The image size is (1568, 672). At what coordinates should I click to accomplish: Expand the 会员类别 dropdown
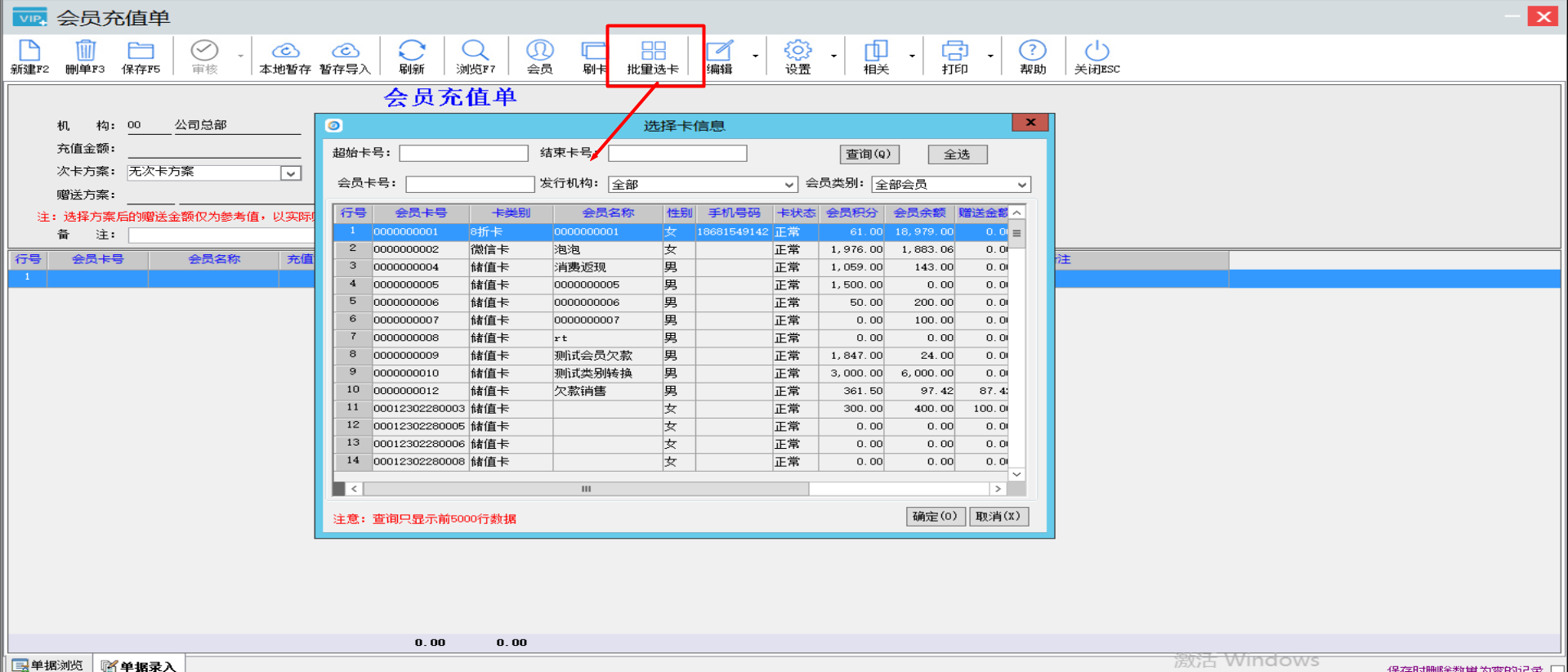[1021, 185]
